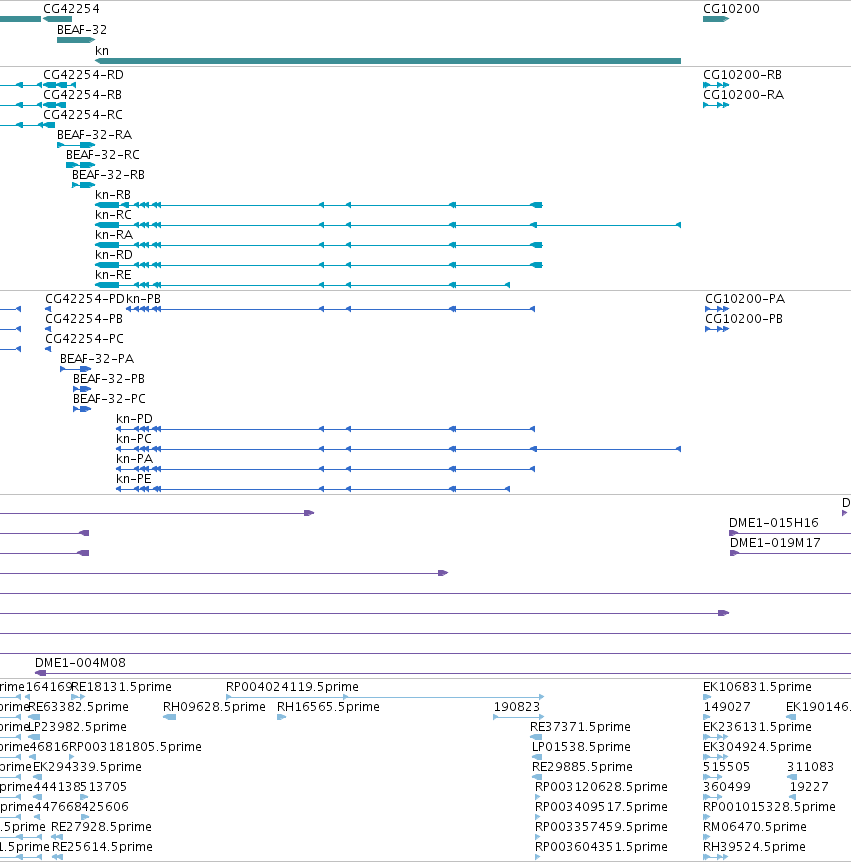
Task: Click EST RE29885.5prime
Action: click(582, 767)
